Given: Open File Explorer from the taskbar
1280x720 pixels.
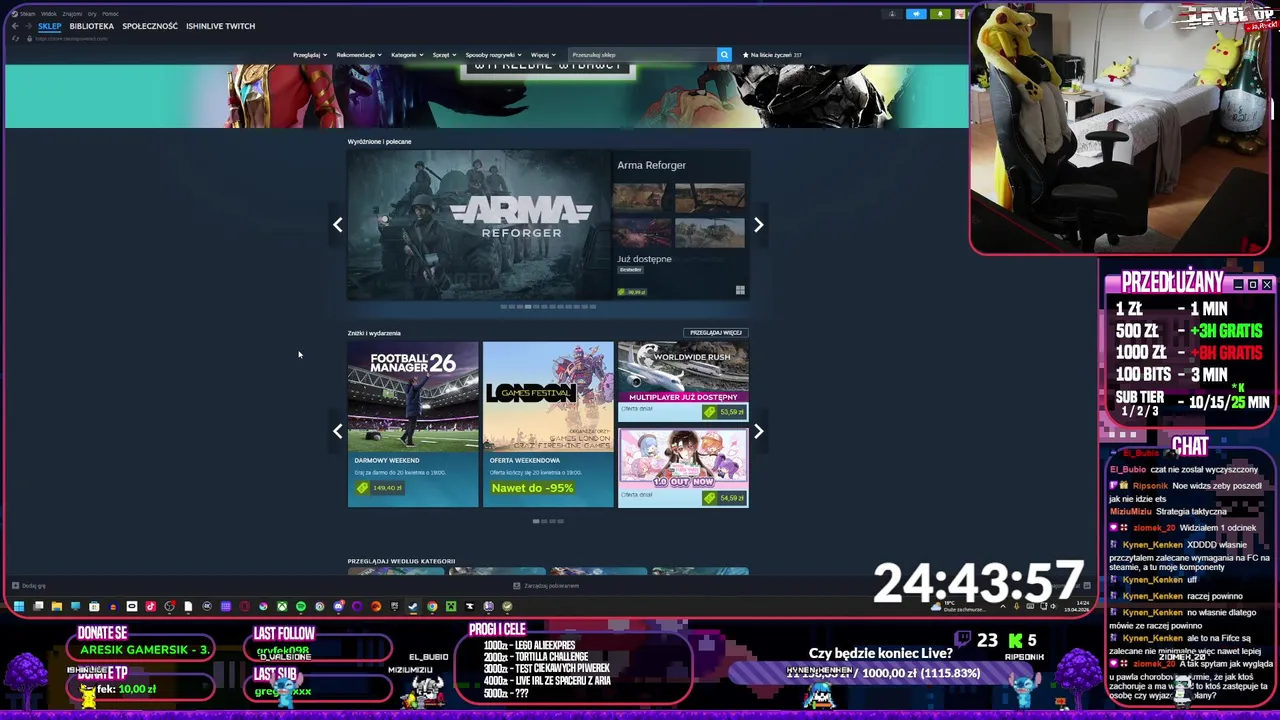Looking at the screenshot, I should (57, 606).
